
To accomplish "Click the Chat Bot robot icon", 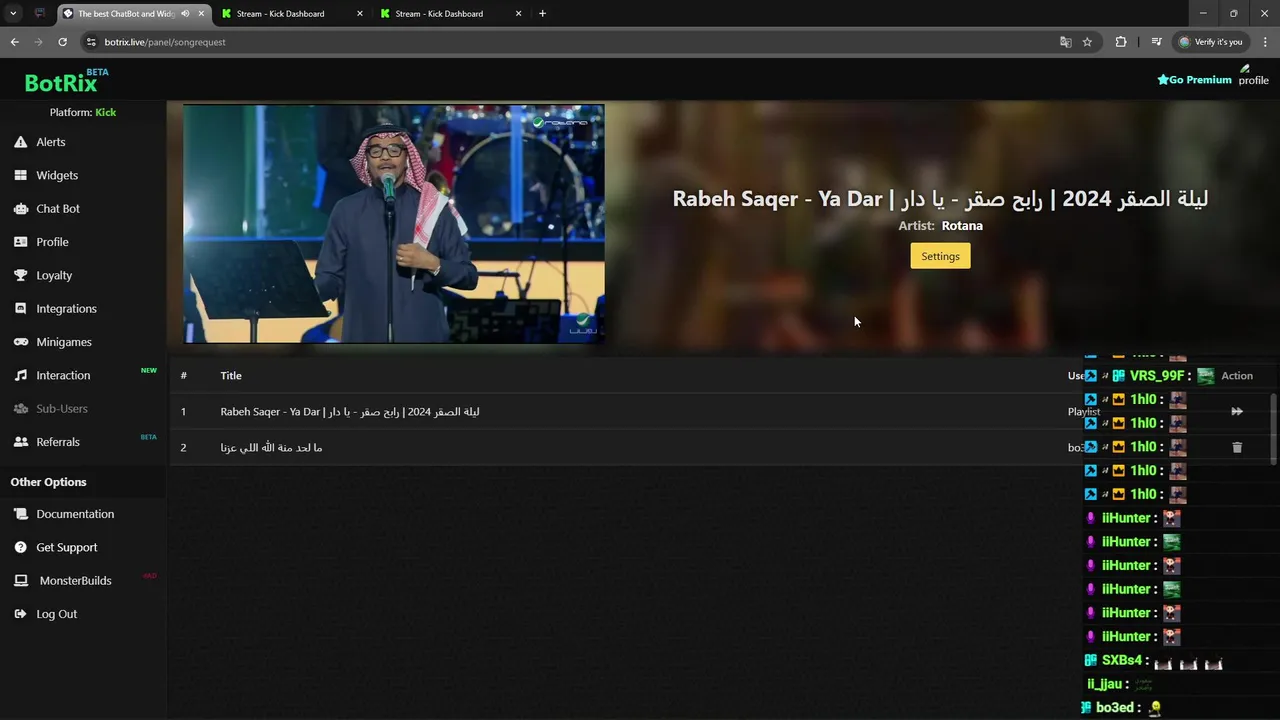I will [20, 208].
